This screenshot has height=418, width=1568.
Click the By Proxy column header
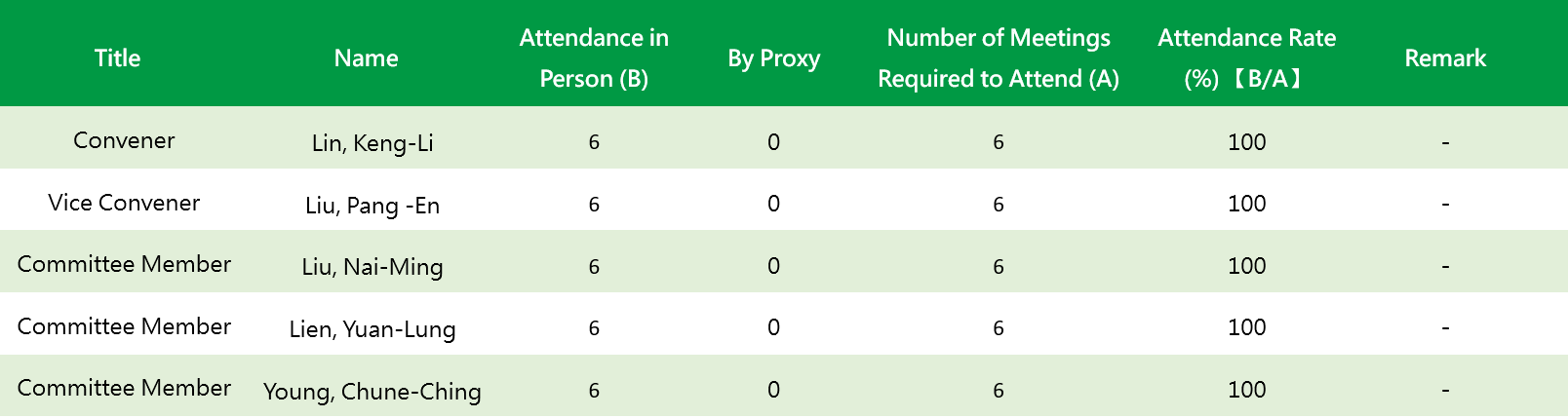[x=773, y=58]
